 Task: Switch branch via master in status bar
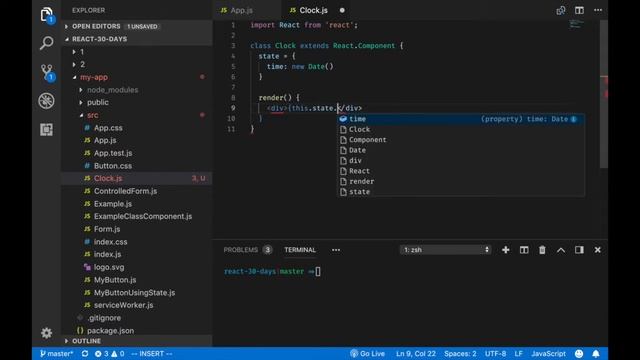[x=56, y=353]
